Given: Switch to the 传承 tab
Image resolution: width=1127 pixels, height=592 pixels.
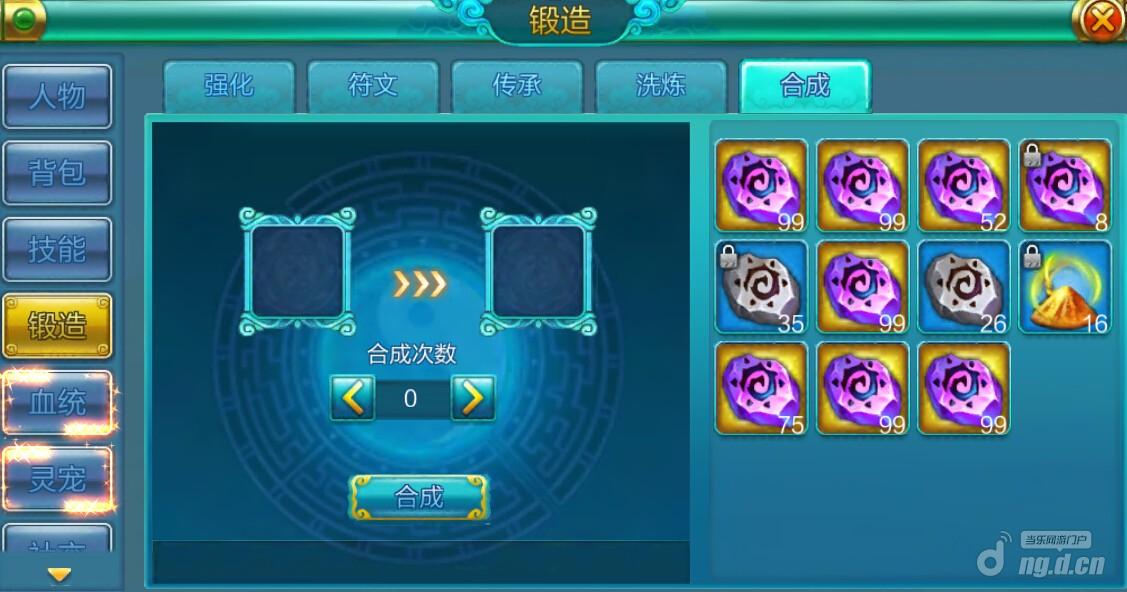Looking at the screenshot, I should click(517, 86).
